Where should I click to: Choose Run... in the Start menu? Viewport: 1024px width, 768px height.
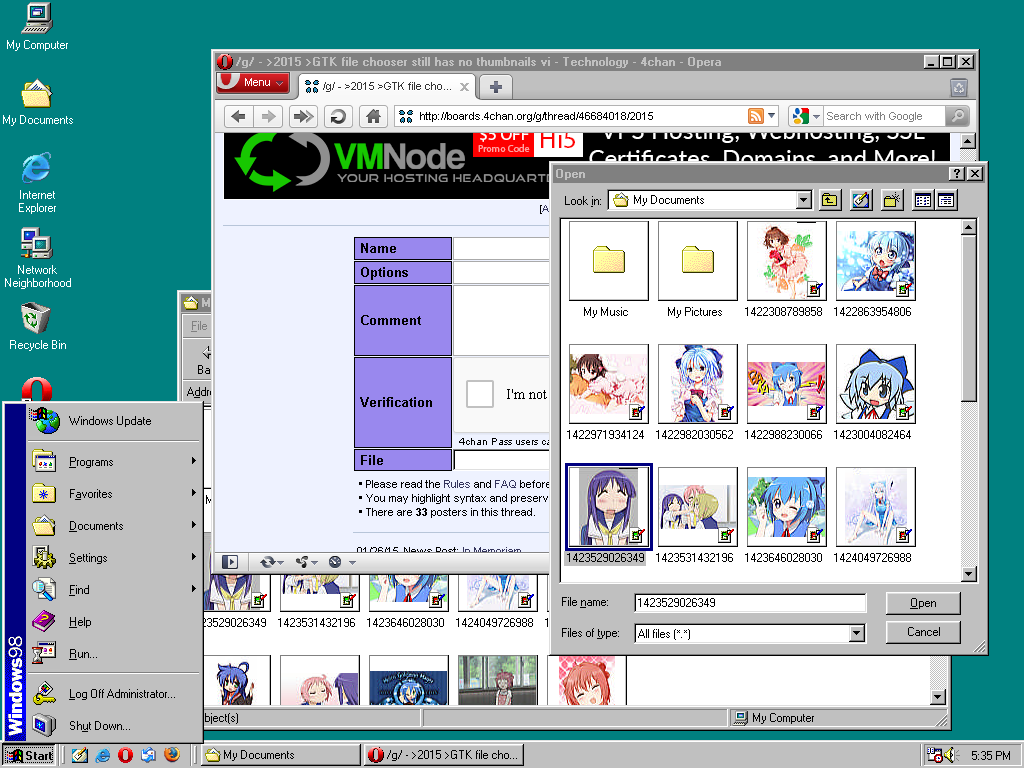coord(114,654)
